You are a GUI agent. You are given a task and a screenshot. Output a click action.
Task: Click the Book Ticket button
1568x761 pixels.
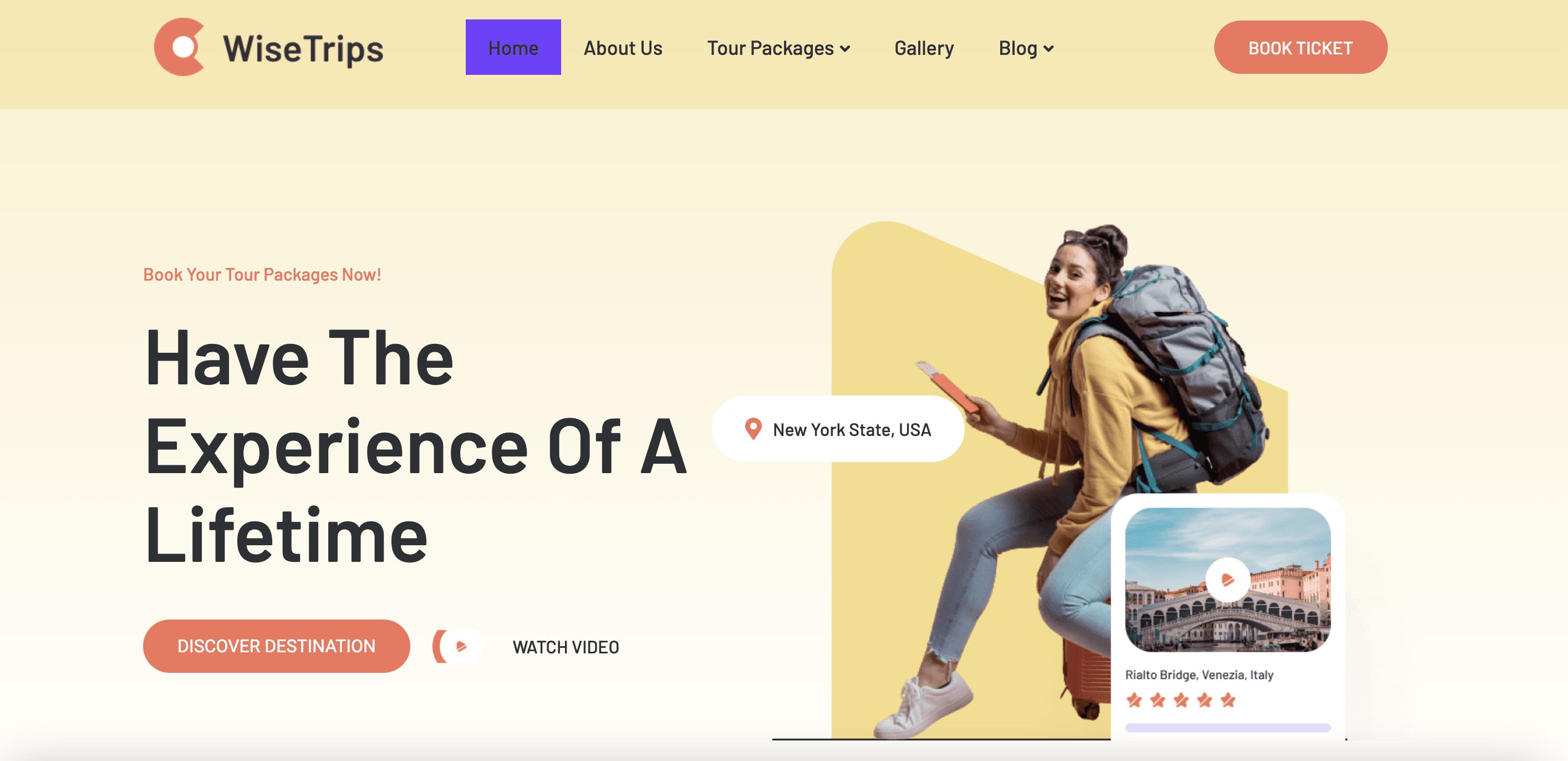pos(1300,47)
